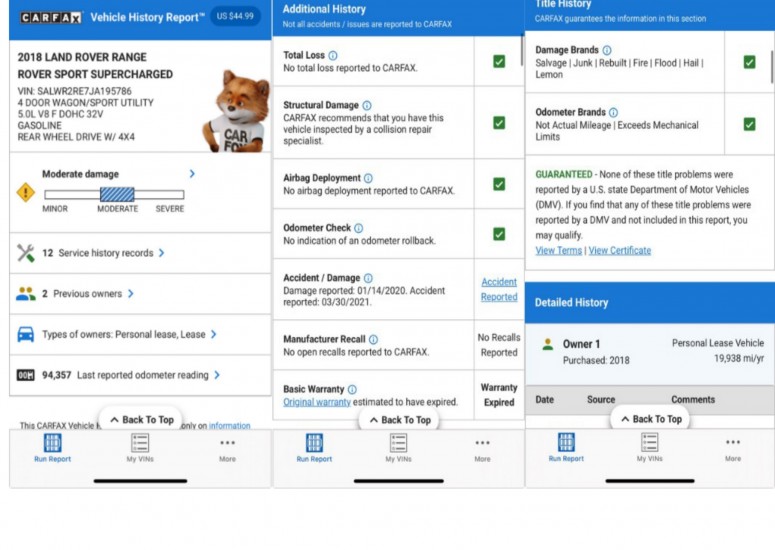Viewport: 775px width, 550px height.
Task: Click the wrench service history icon
Action: [26, 253]
